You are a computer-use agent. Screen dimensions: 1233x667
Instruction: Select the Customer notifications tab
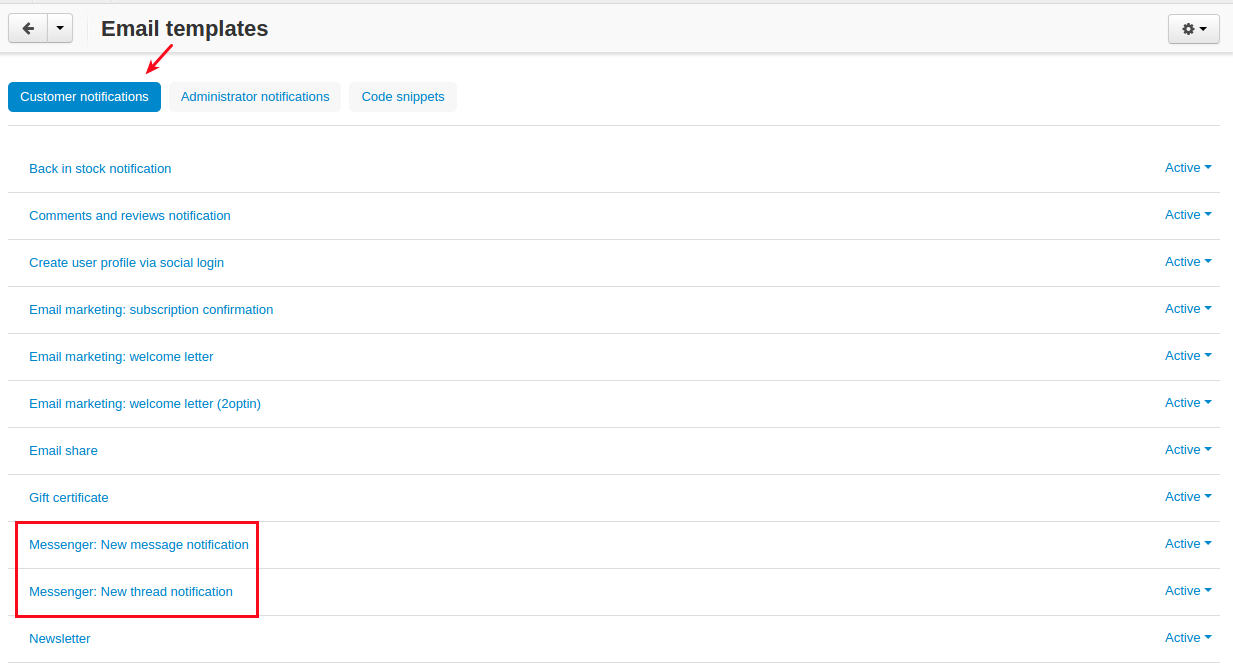tap(84, 97)
